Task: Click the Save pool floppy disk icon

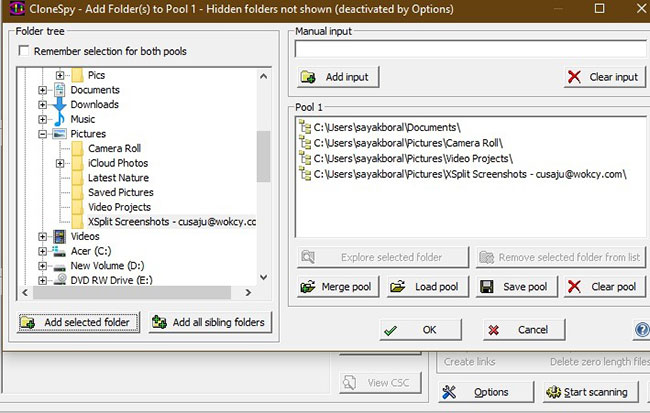Action: [487, 287]
